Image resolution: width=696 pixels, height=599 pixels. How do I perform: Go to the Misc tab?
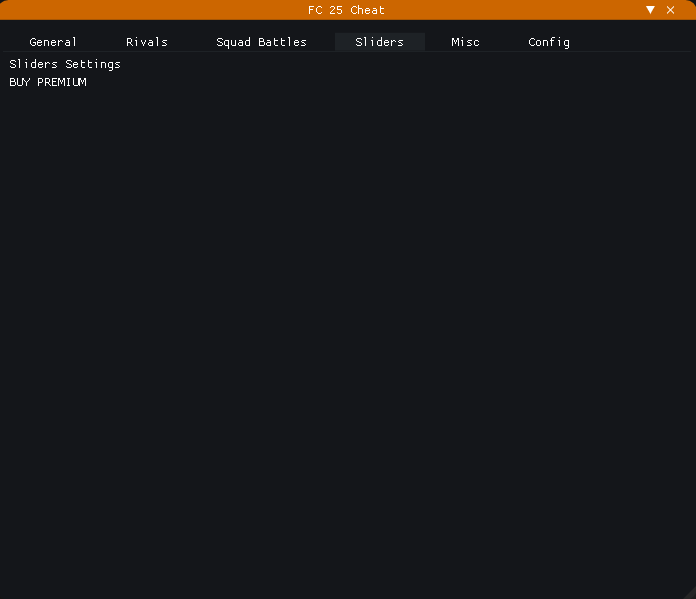[x=465, y=42]
